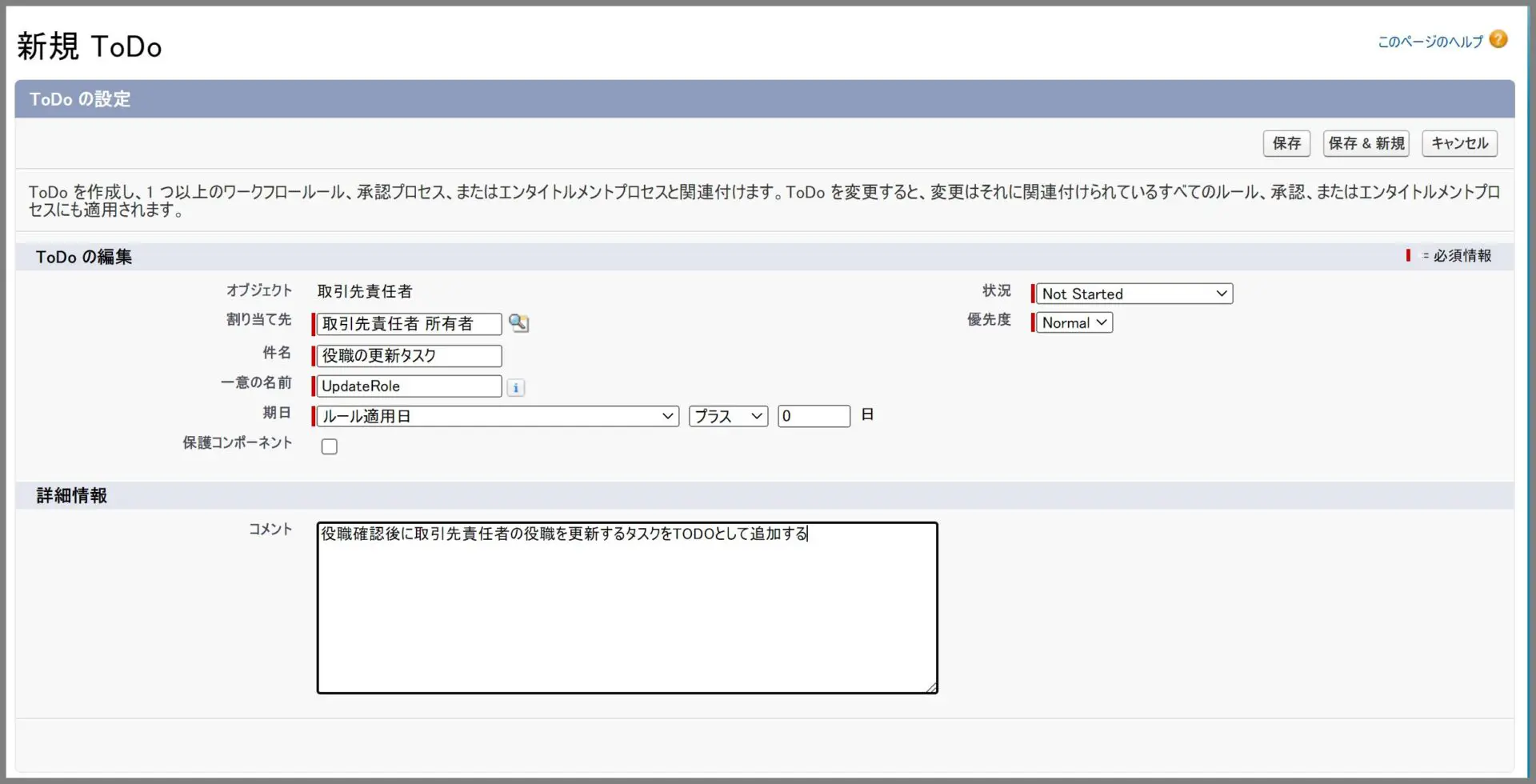Open the 割り当て先 lookup magnifier icon
Image resolution: width=1536 pixels, height=784 pixels.
518,323
